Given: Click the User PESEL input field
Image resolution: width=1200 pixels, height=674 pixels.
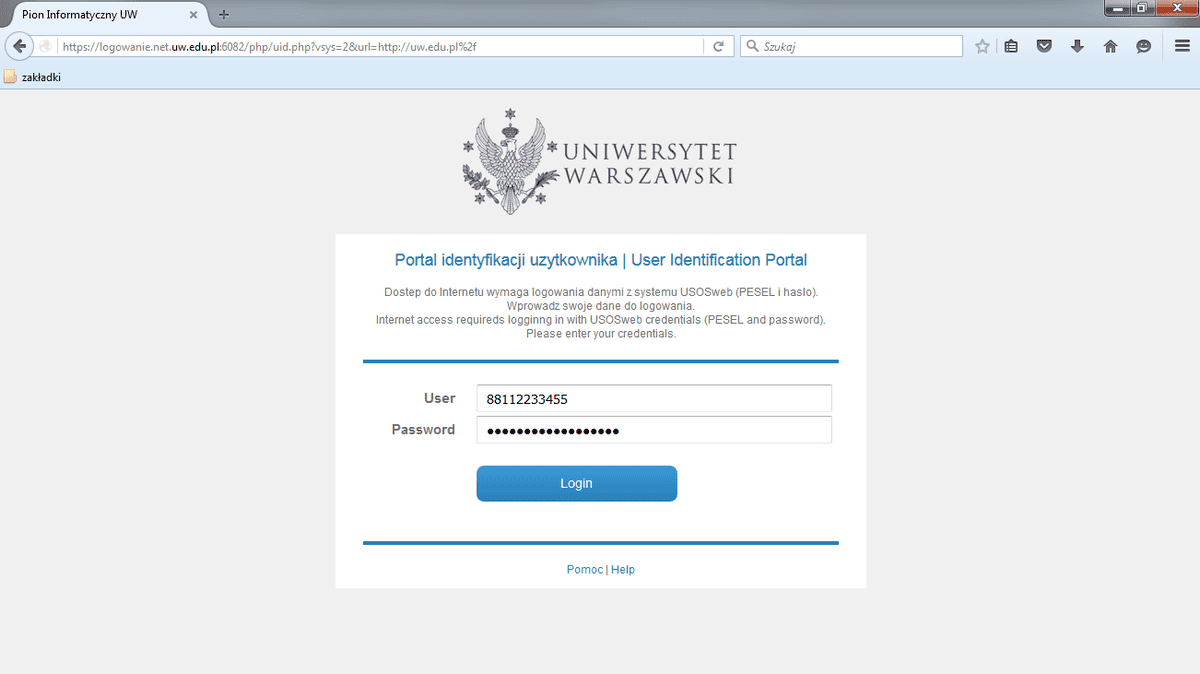Looking at the screenshot, I should (x=654, y=398).
